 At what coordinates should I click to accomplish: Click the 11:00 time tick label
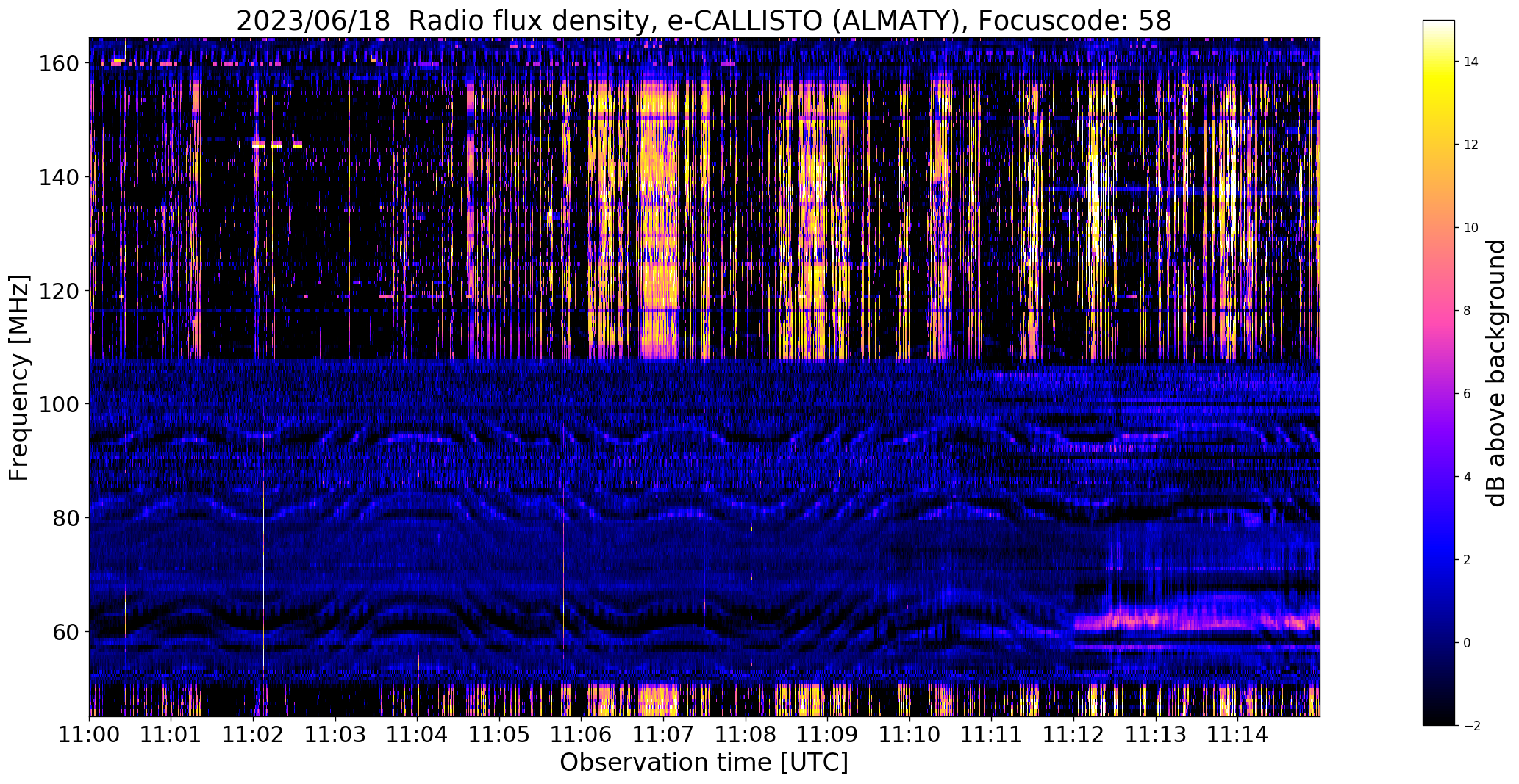pyautogui.click(x=90, y=733)
